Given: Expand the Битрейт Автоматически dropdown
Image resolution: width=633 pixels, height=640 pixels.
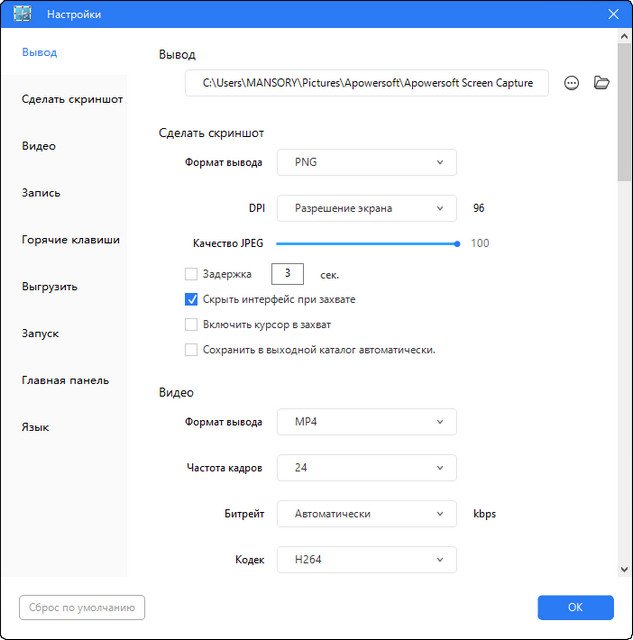Looking at the screenshot, I should click(366, 514).
